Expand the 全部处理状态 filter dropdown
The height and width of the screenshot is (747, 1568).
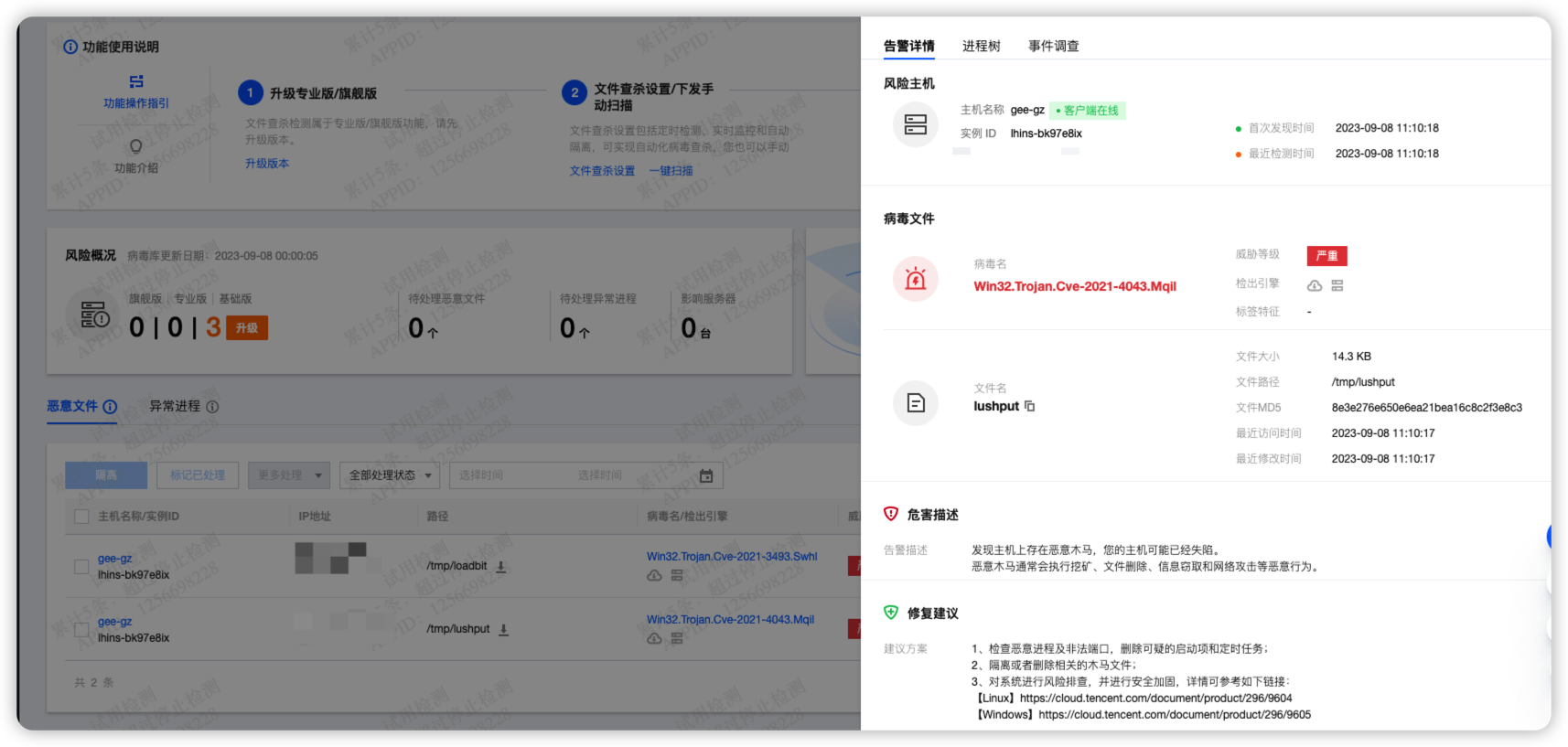point(390,475)
